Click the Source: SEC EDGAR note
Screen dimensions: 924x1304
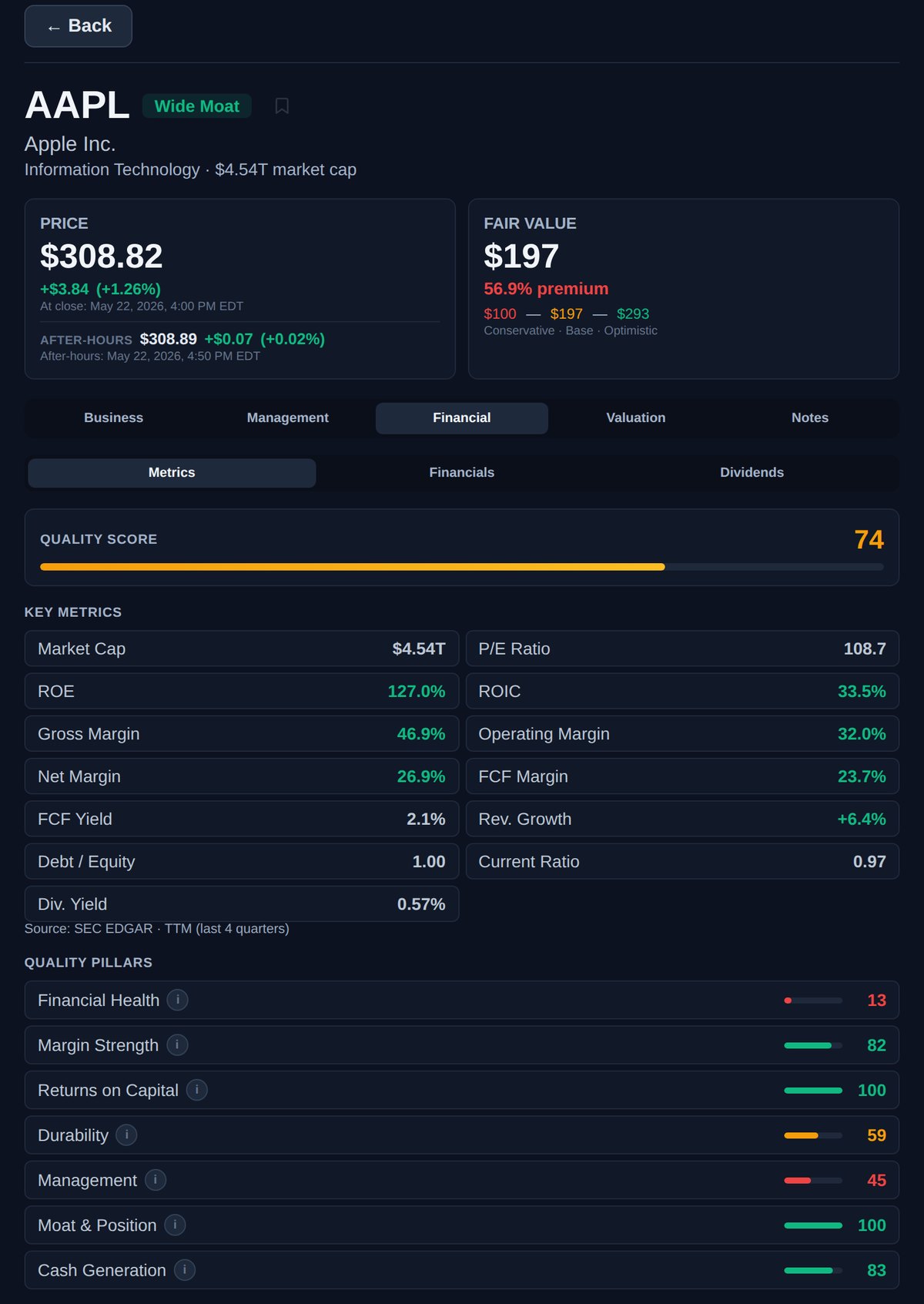coord(157,929)
